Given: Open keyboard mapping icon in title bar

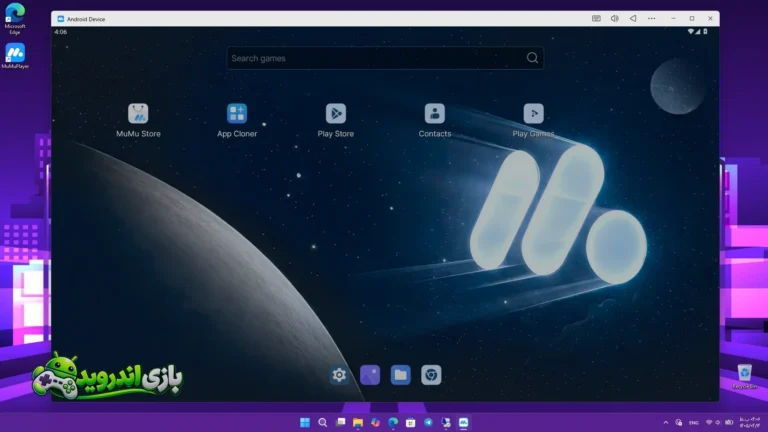Looking at the screenshot, I should pos(596,19).
